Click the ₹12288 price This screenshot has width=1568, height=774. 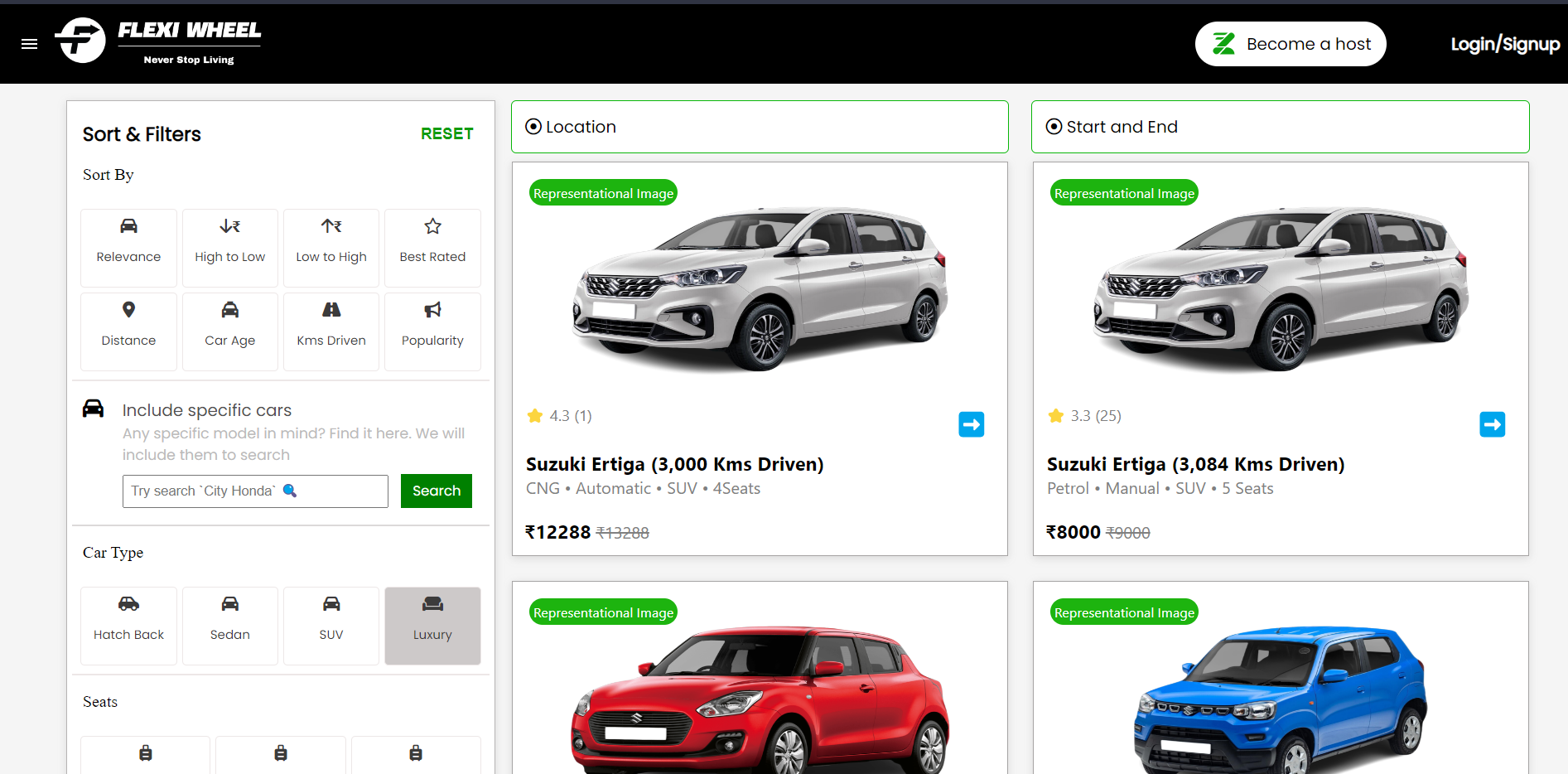[558, 532]
